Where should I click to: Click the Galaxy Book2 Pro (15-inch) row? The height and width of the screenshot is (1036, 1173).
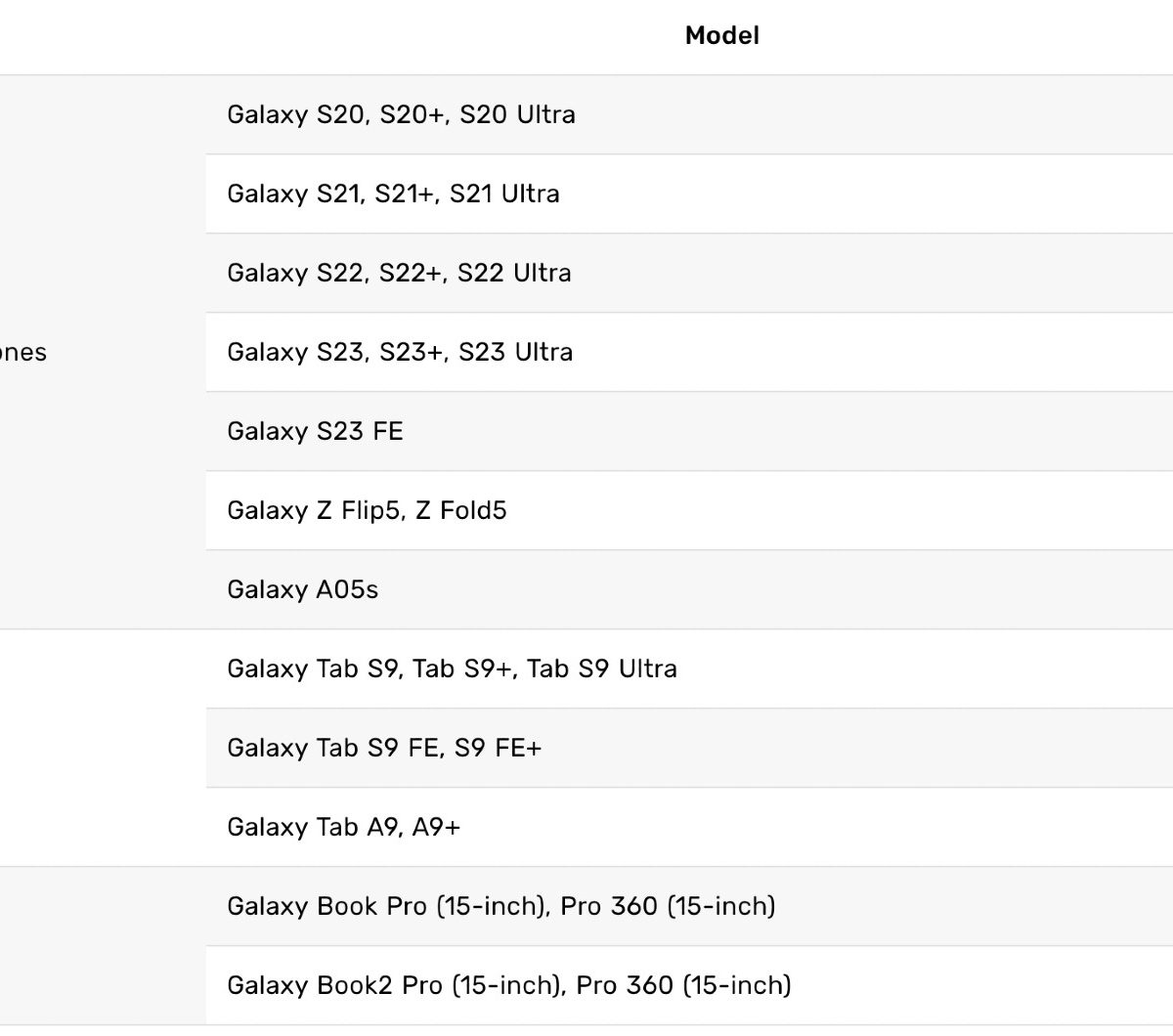(x=508, y=986)
